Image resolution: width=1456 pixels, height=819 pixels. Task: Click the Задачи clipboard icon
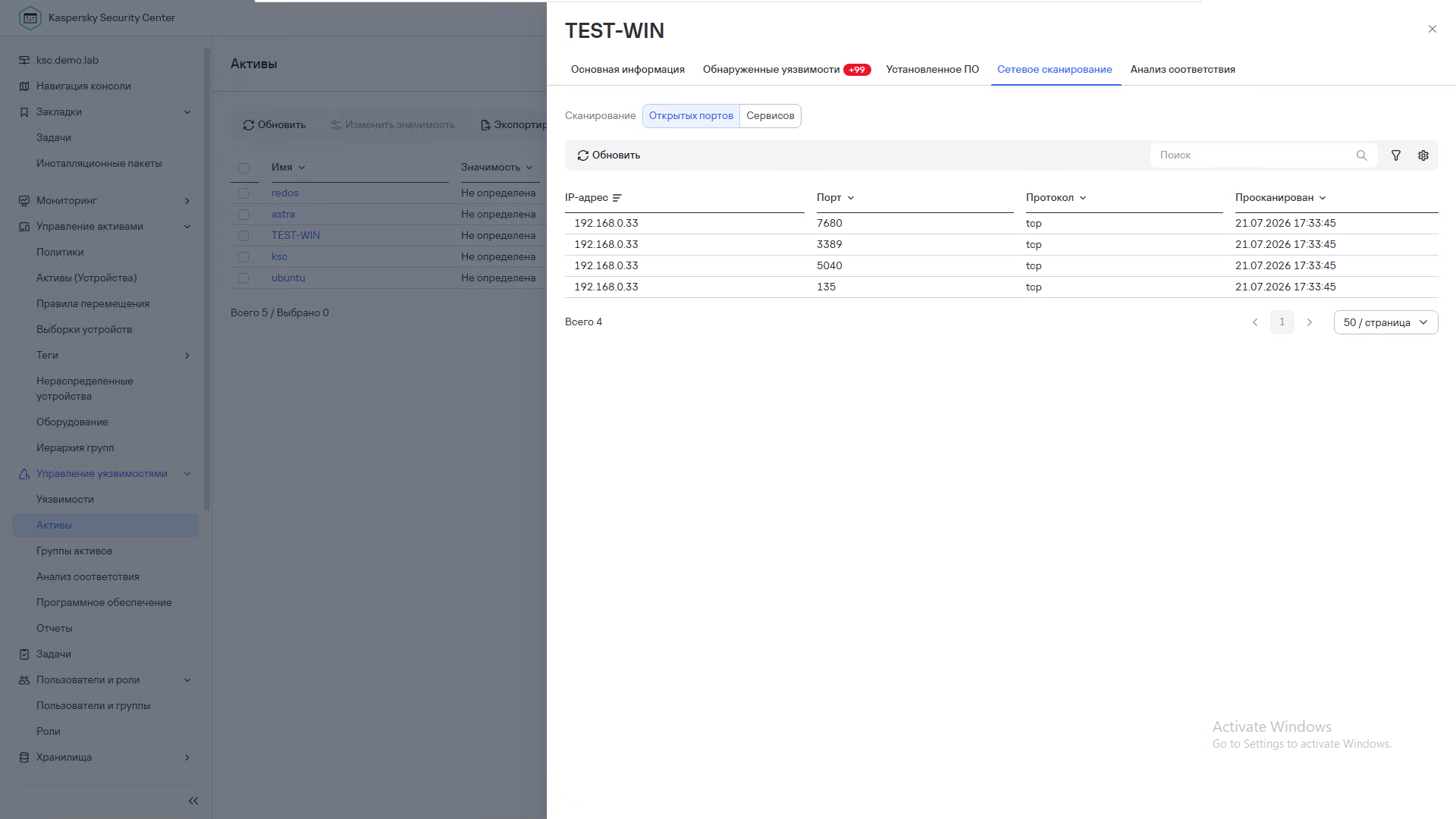tap(24, 654)
